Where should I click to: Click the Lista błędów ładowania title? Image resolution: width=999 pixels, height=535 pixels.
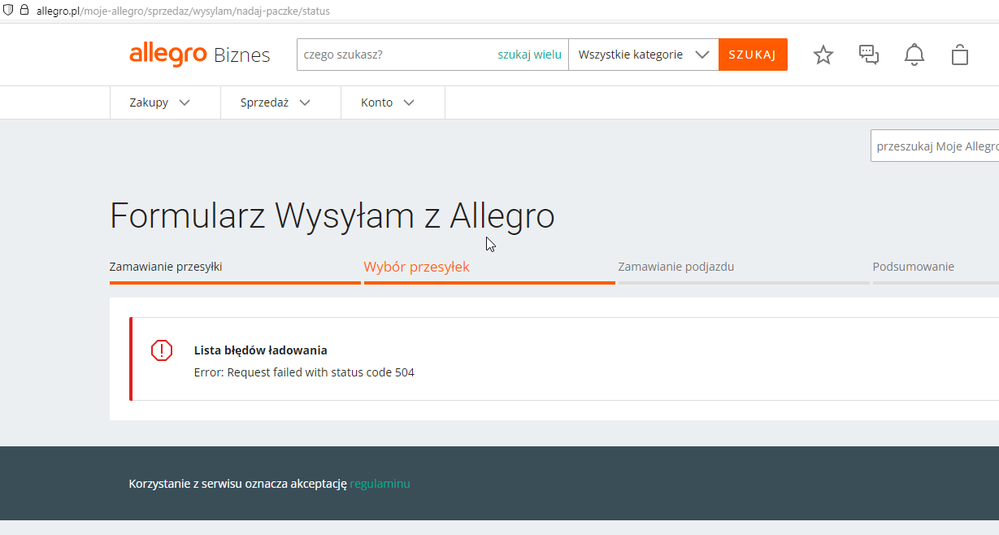pos(261,350)
